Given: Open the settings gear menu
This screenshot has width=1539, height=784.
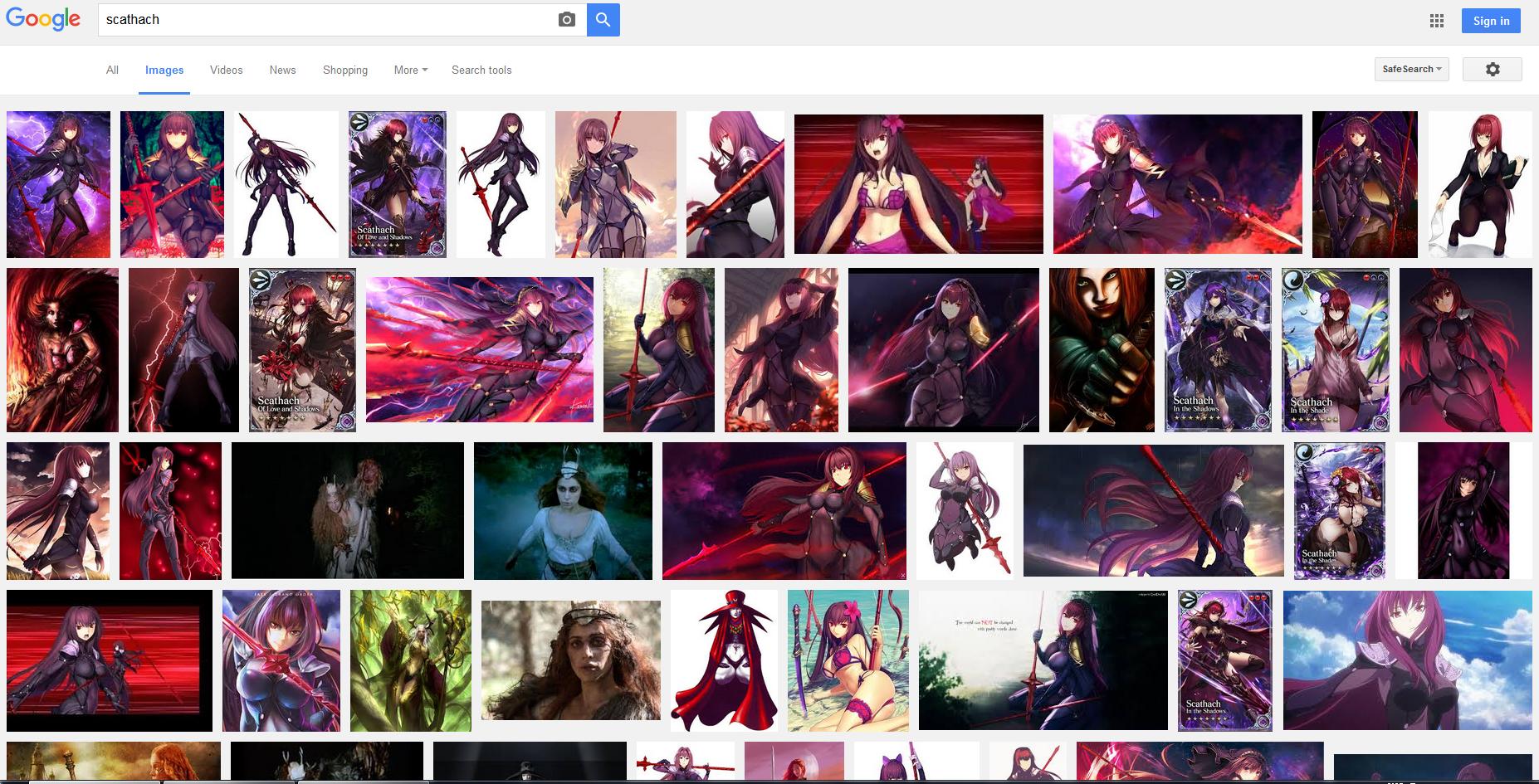Looking at the screenshot, I should [1493, 70].
